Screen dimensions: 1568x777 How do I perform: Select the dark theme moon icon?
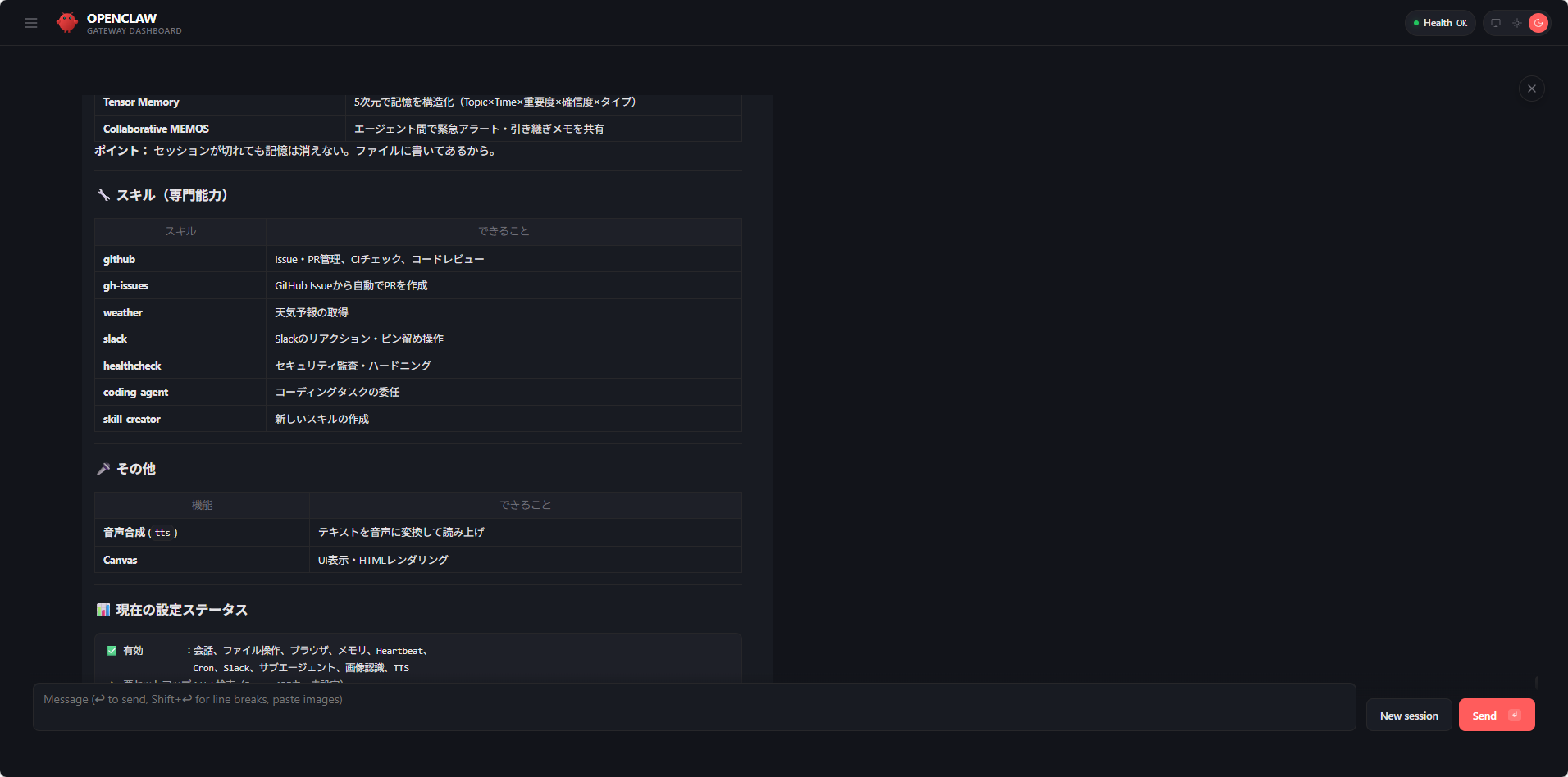coord(1538,23)
